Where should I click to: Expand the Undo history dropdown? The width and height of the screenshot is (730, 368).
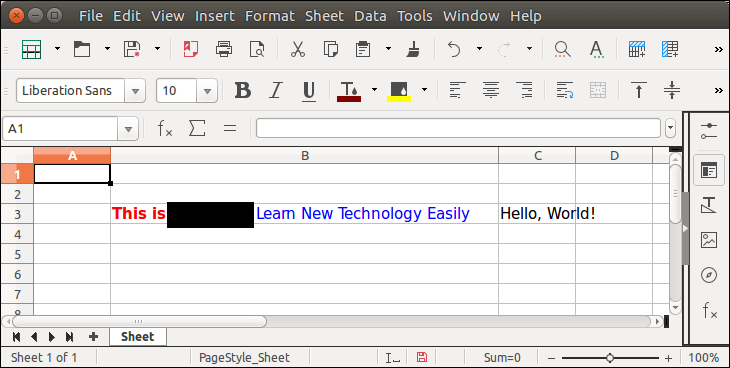click(x=479, y=48)
